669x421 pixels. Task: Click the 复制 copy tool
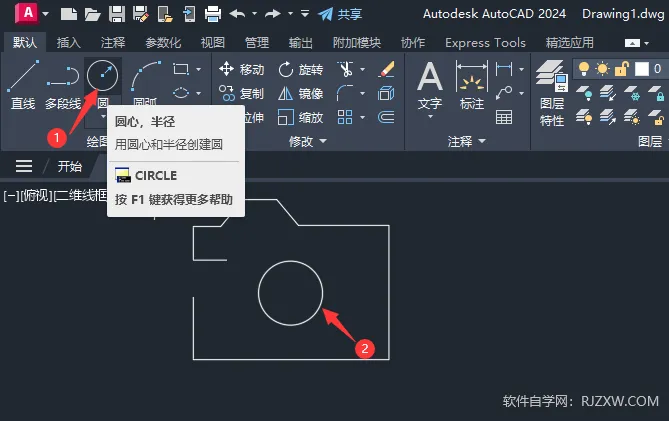[241, 93]
